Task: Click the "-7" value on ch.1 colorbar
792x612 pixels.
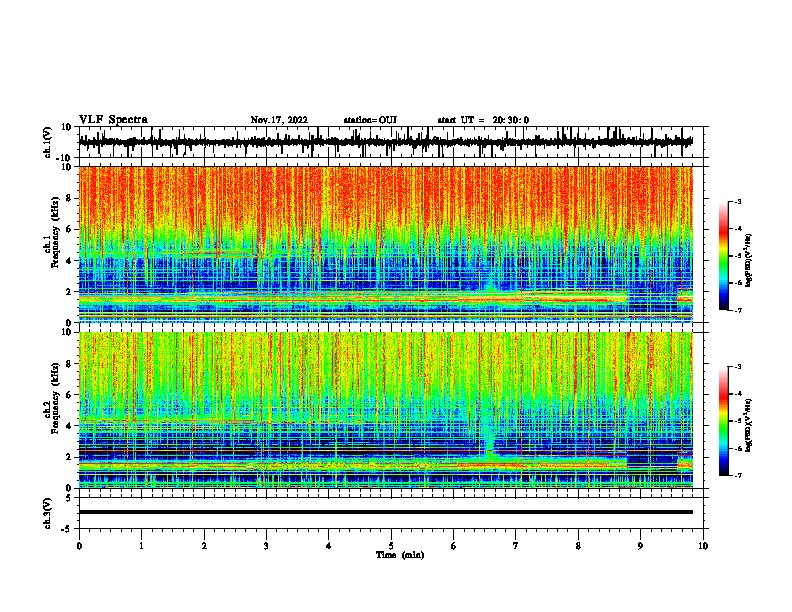Action: (738, 310)
